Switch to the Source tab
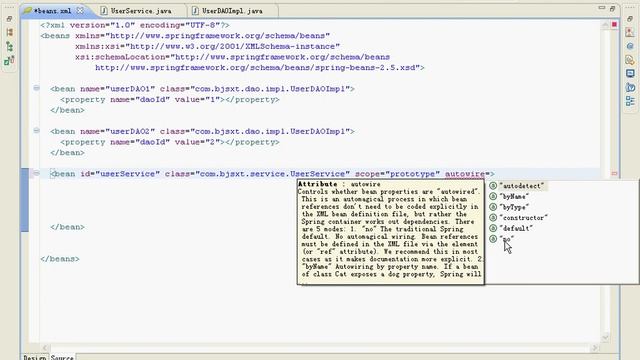 click(x=62, y=357)
